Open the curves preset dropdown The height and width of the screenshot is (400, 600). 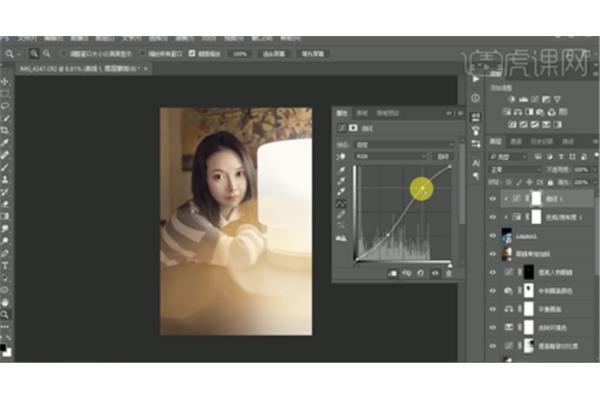tap(404, 145)
